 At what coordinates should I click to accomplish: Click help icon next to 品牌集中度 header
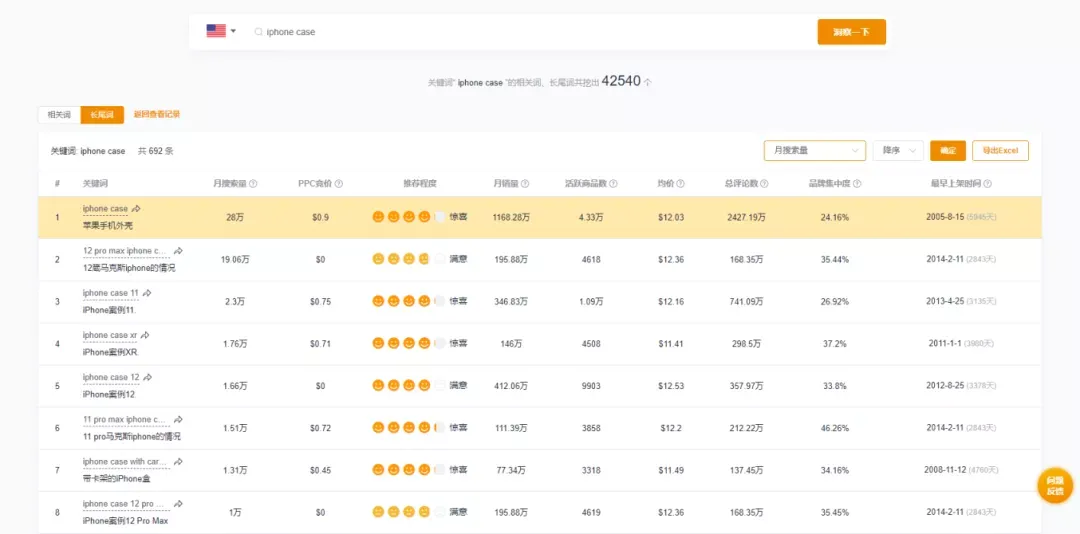pyautogui.click(x=857, y=184)
